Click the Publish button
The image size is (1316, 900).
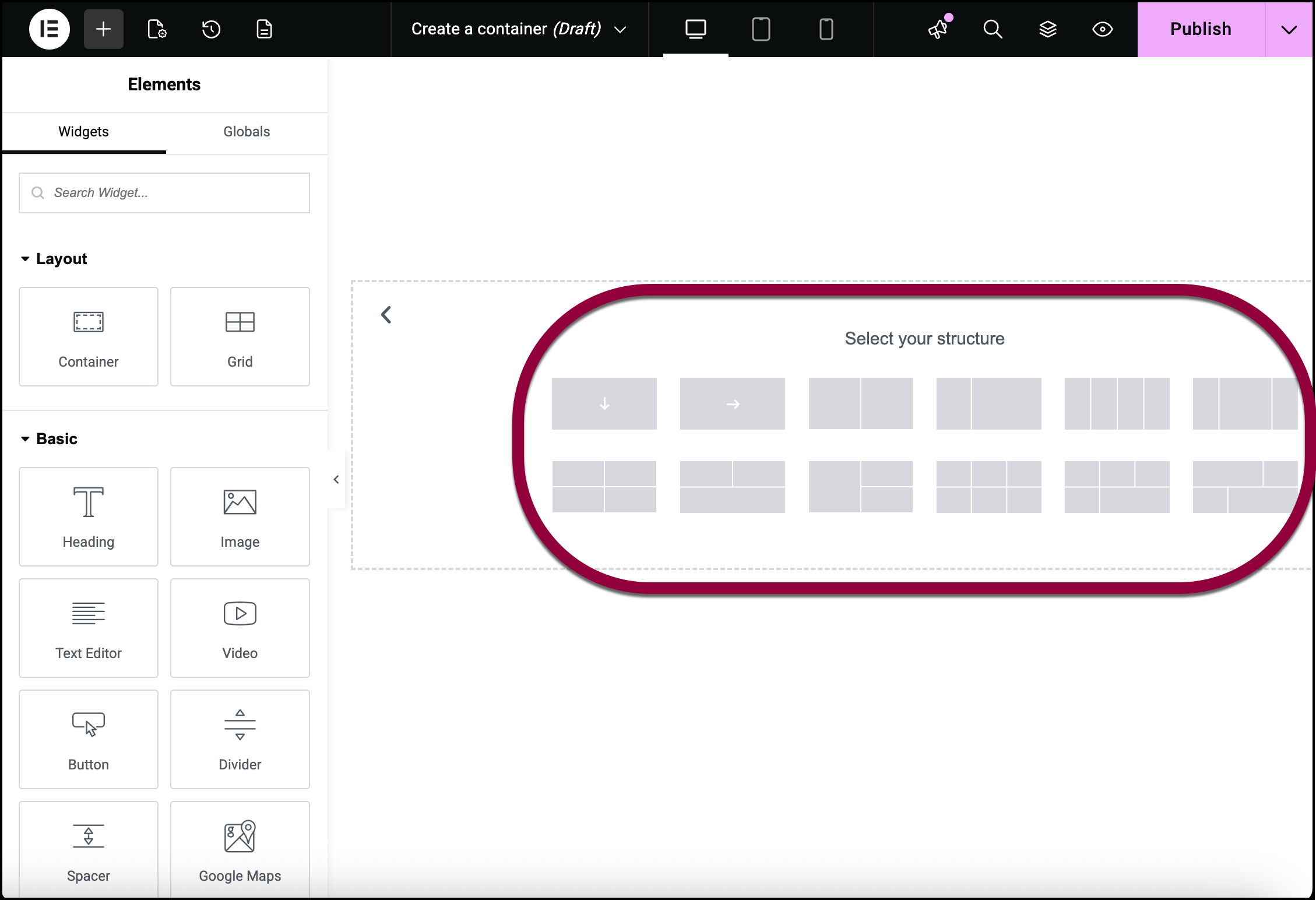(1201, 29)
